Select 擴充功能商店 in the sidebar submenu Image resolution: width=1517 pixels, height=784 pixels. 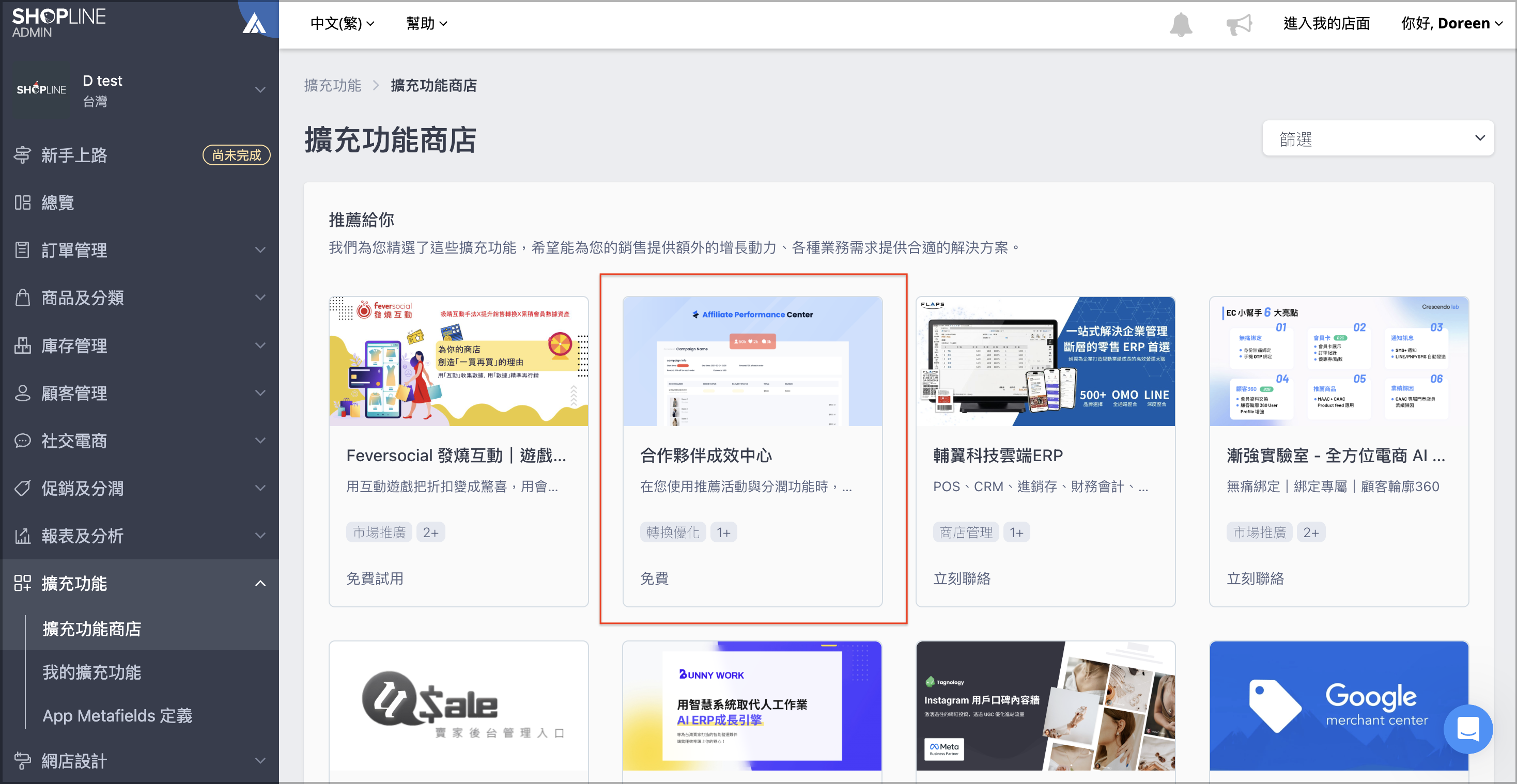point(91,629)
